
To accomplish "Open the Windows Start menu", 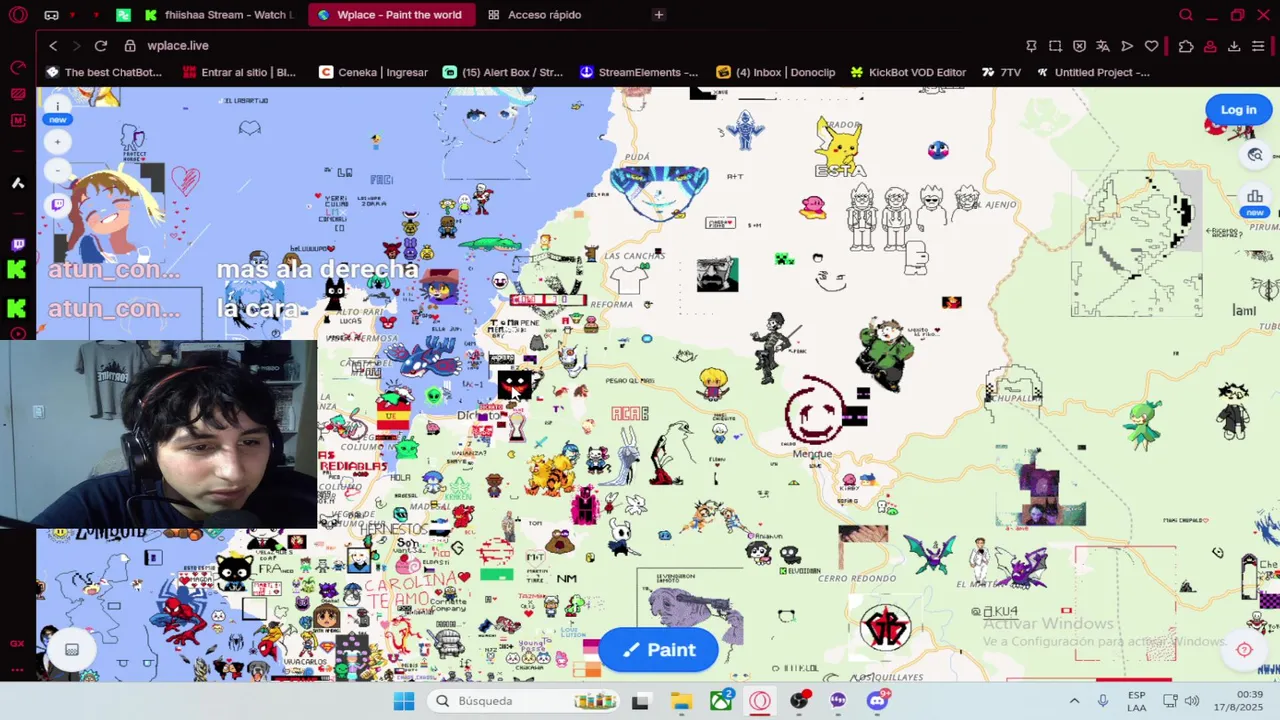I will click(404, 701).
